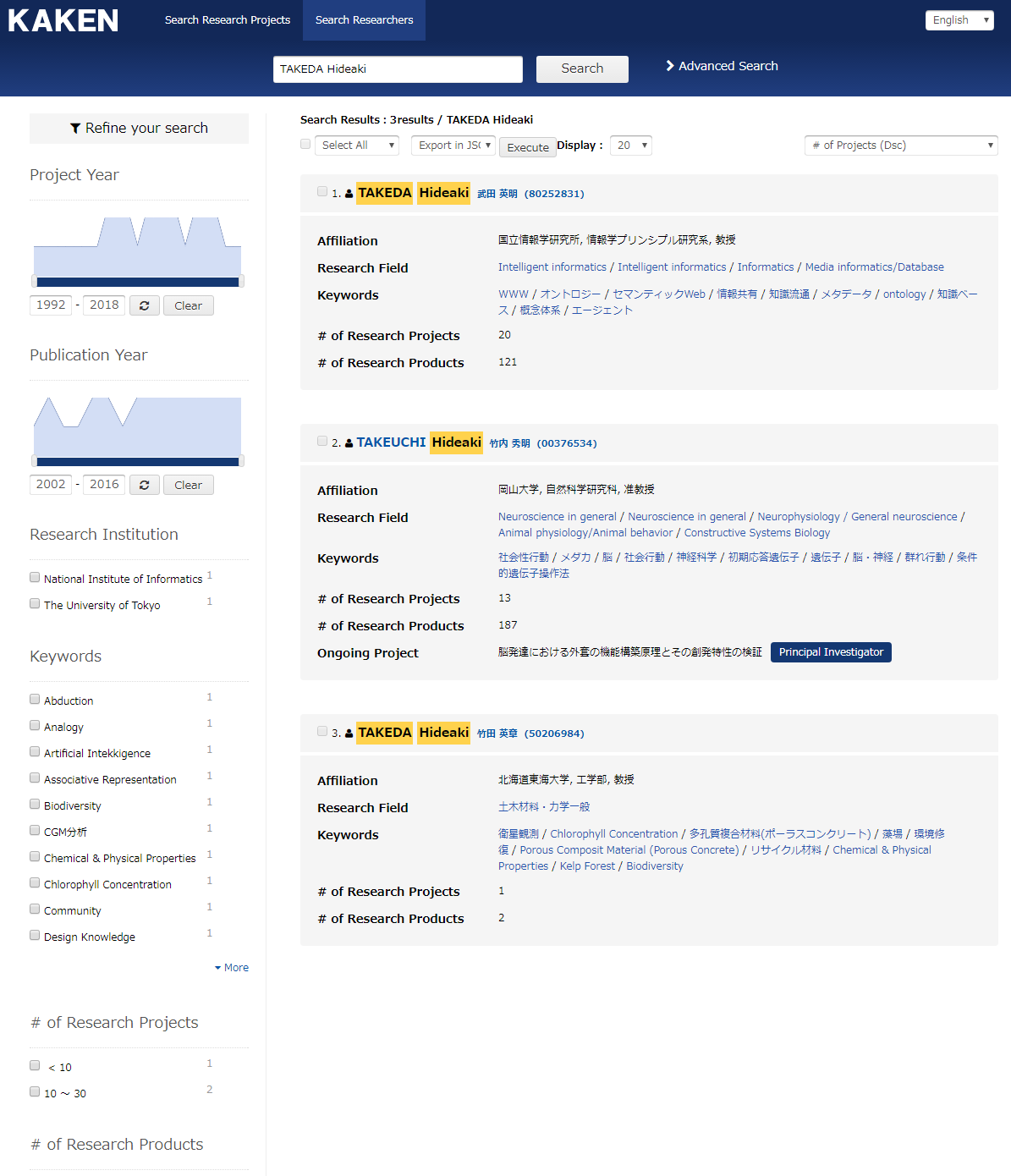Open the Kelp Forest keyword link

[587, 866]
